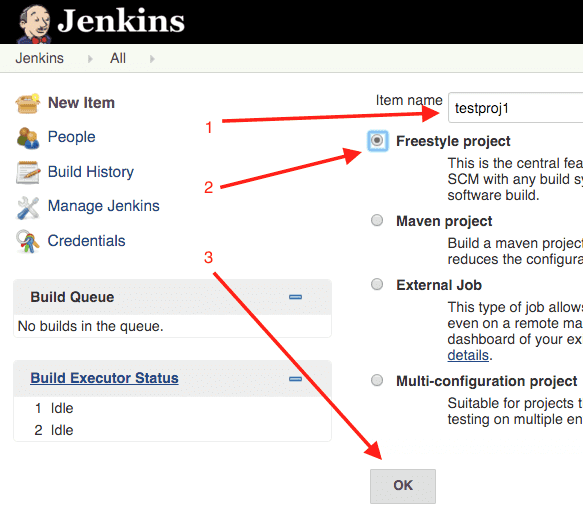
Task: Open the Manage Jenkins link
Action: [x=104, y=206]
